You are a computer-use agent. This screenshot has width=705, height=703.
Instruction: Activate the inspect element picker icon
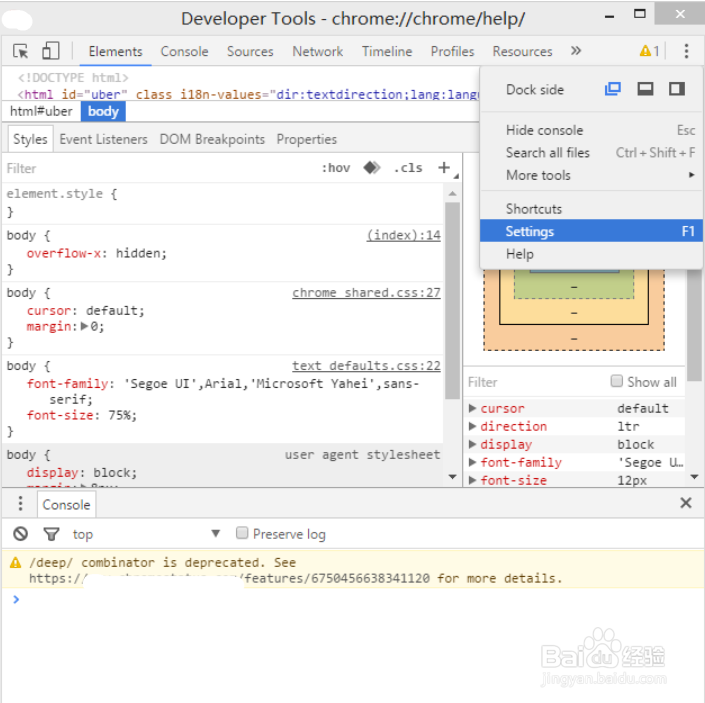click(20, 51)
